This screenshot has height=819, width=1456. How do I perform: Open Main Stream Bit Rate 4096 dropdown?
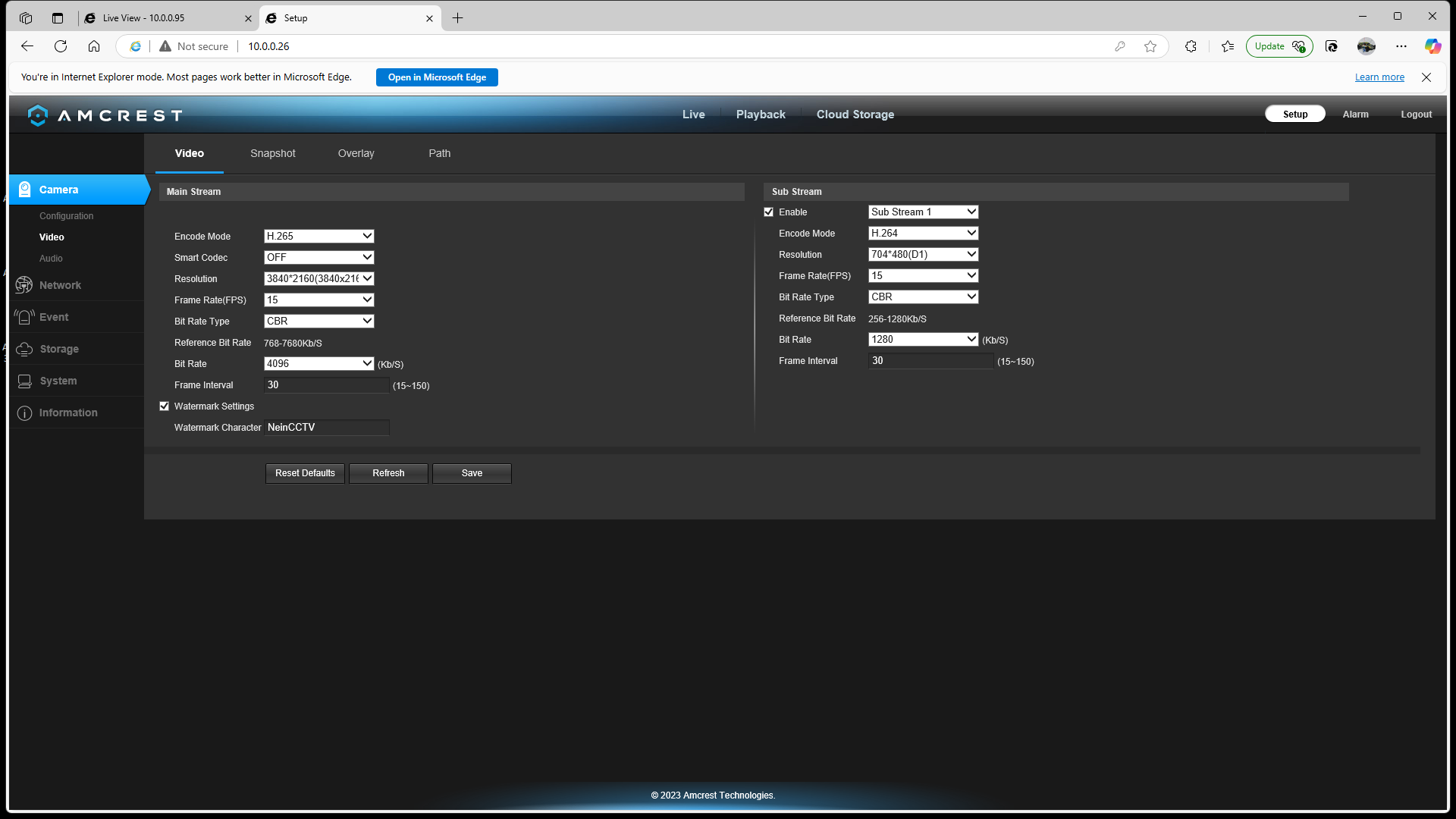pos(319,364)
